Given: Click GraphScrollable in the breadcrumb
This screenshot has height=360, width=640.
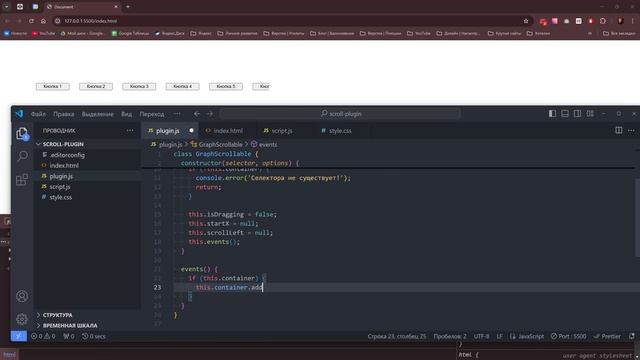Looking at the screenshot, I should pyautogui.click(x=220, y=144).
